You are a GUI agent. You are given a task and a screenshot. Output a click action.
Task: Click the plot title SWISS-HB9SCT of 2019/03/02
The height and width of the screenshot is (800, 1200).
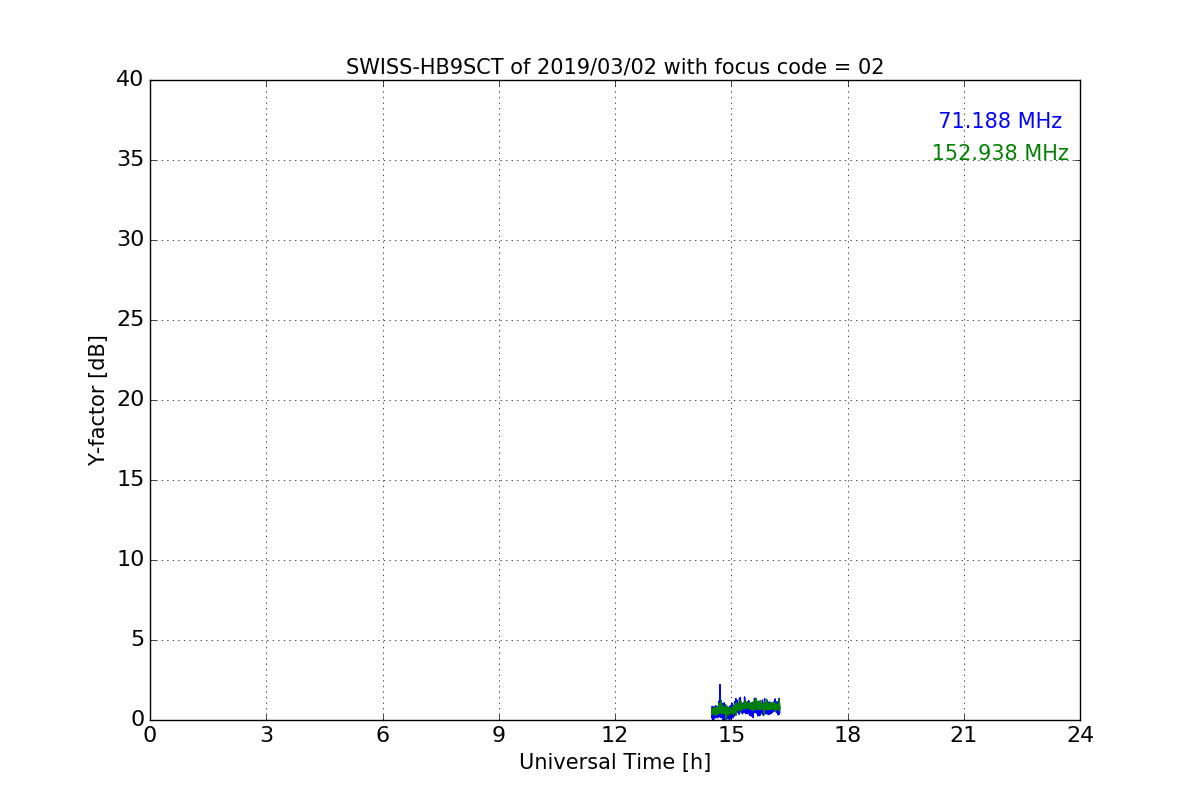pos(615,67)
